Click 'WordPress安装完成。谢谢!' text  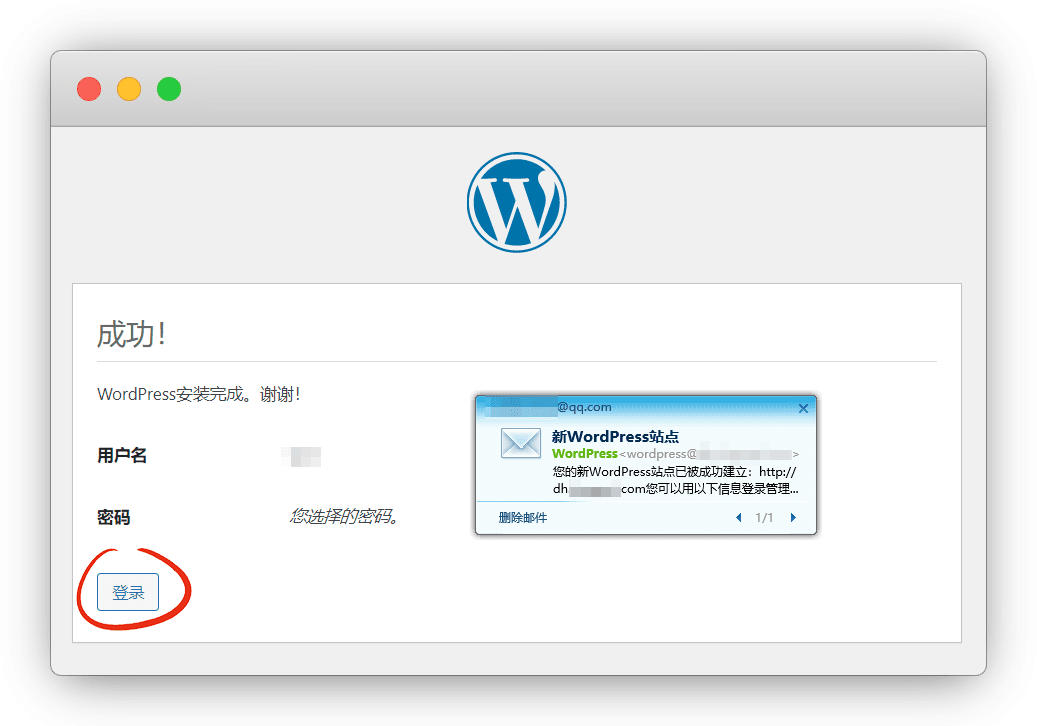point(198,394)
